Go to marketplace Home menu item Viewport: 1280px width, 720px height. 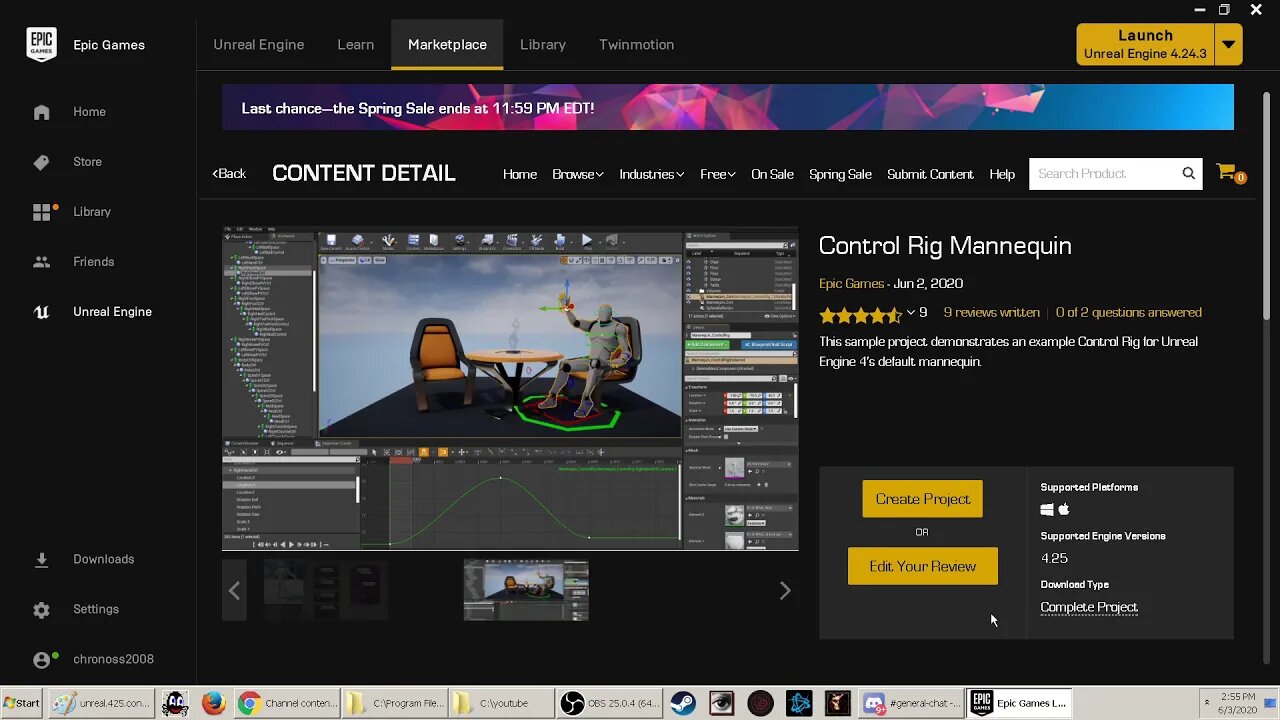[520, 174]
